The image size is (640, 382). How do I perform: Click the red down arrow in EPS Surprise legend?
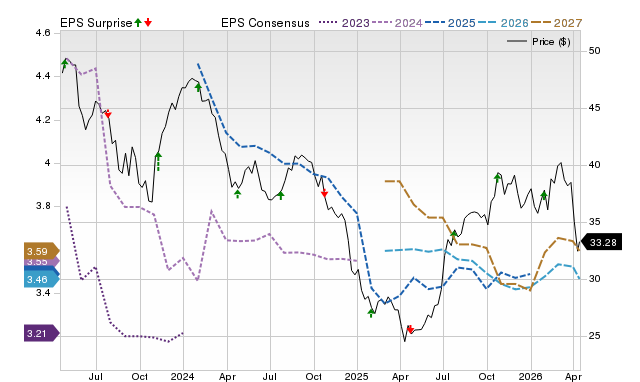click(x=148, y=23)
